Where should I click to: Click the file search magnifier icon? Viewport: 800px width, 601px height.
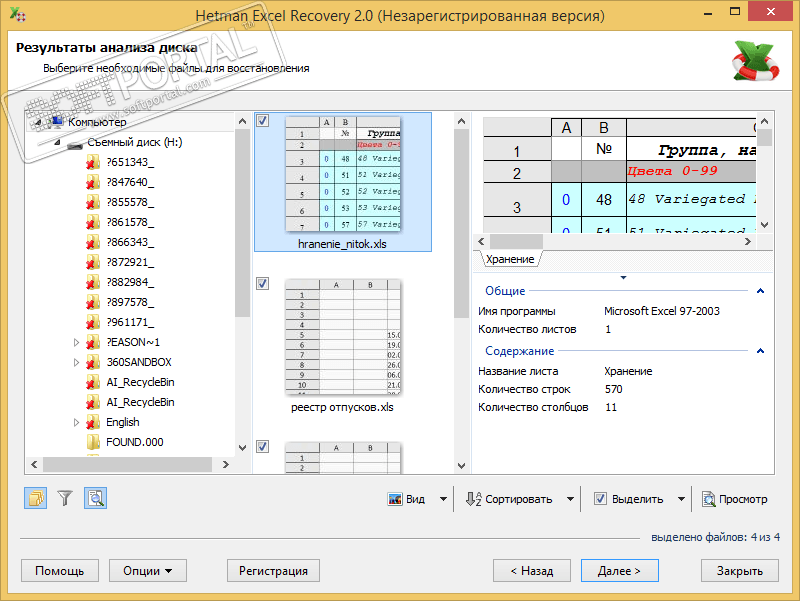click(95, 498)
